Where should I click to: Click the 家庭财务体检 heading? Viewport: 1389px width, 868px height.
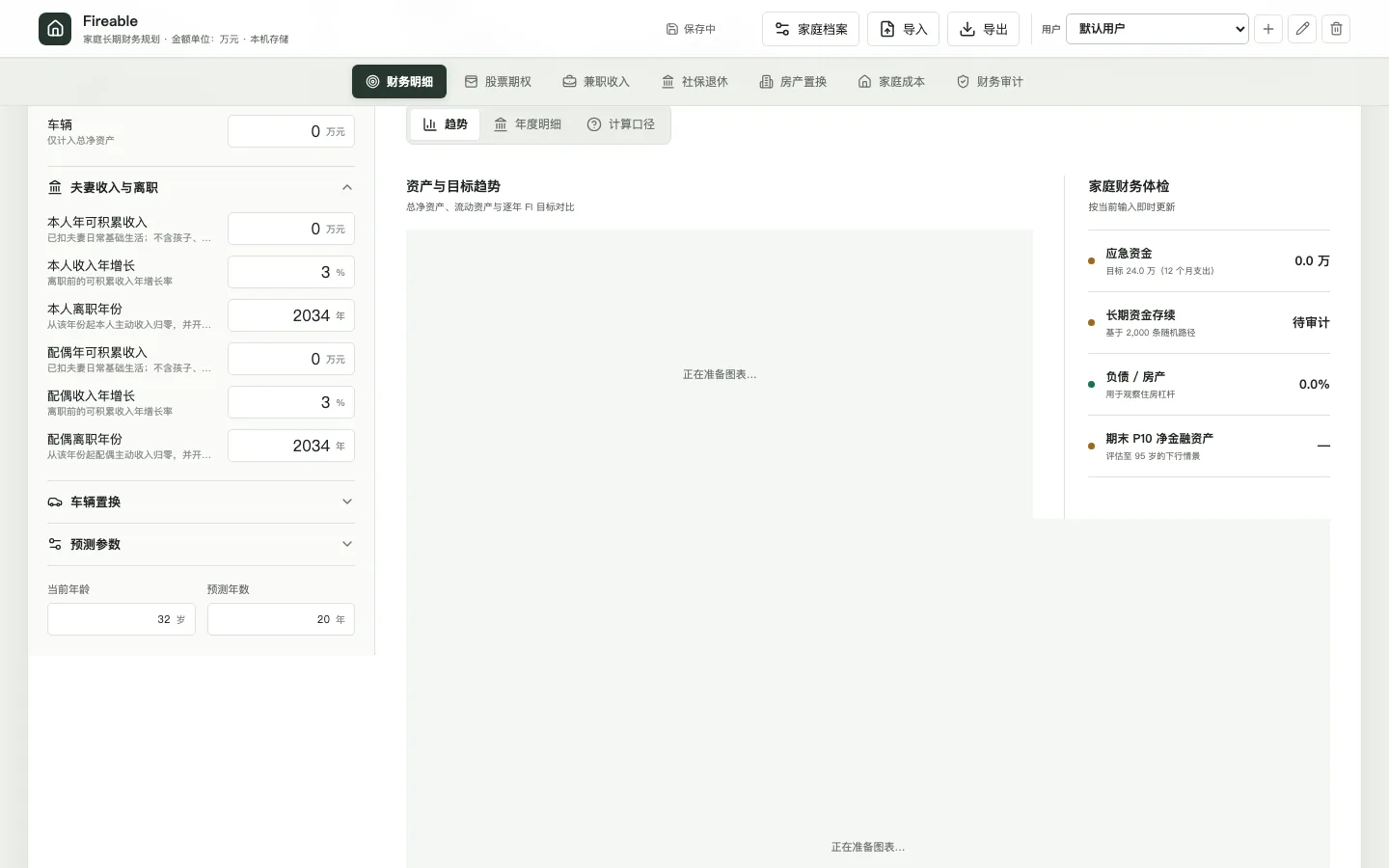1129,186
